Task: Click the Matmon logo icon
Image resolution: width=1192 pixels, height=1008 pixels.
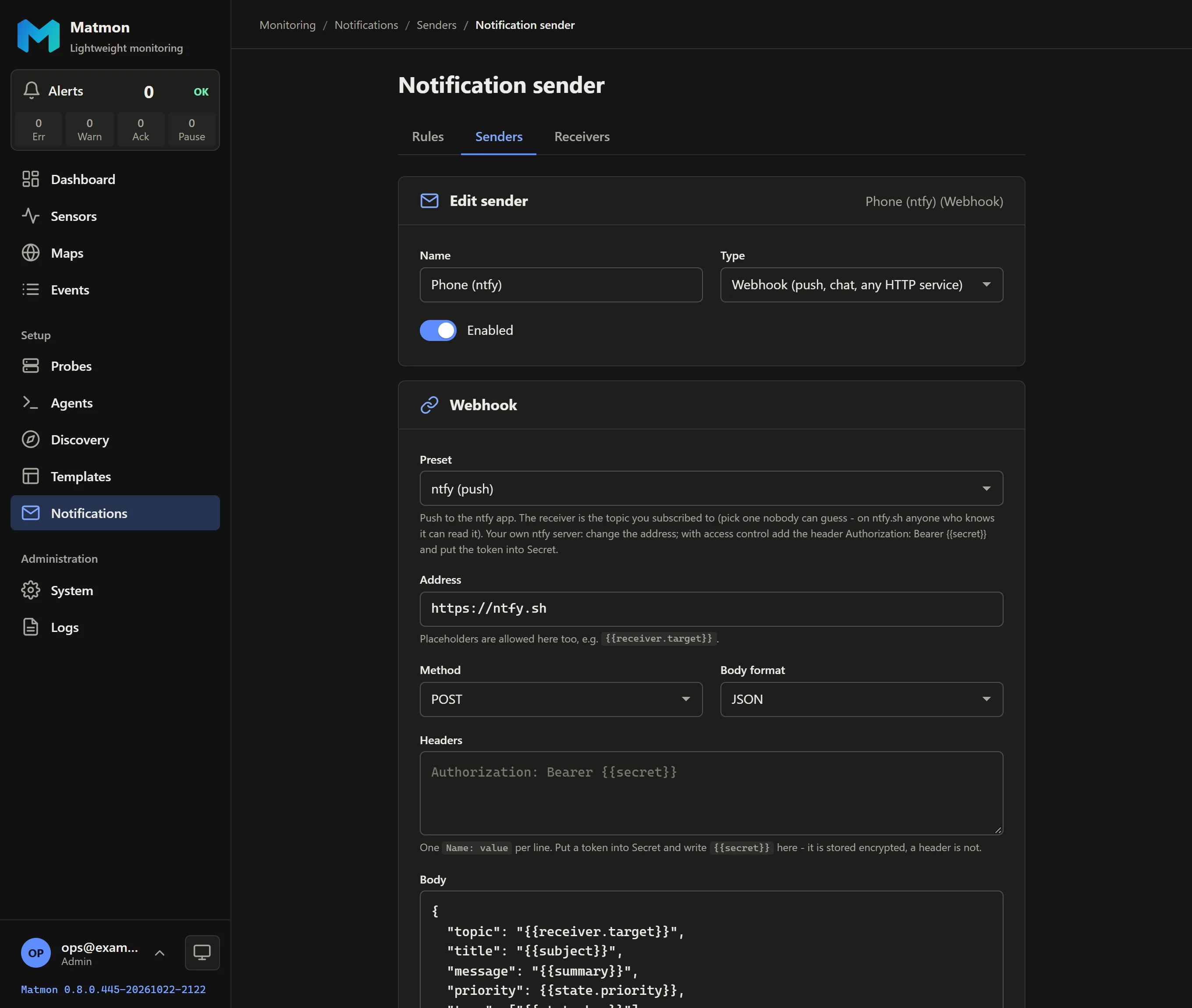Action: click(x=38, y=36)
